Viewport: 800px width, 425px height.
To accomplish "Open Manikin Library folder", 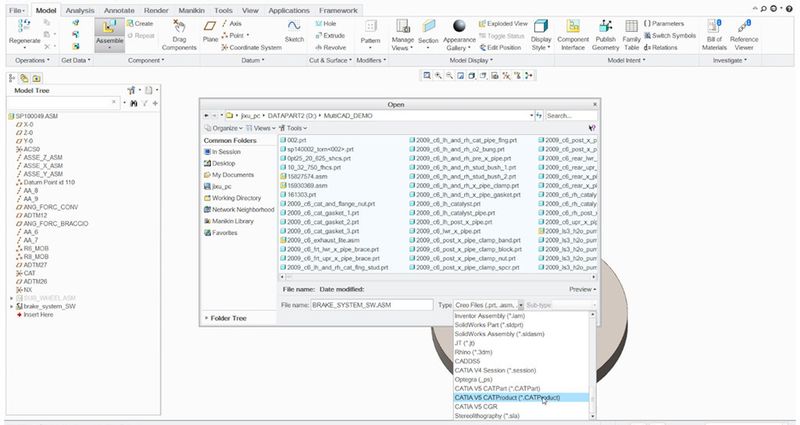I will pyautogui.click(x=229, y=221).
